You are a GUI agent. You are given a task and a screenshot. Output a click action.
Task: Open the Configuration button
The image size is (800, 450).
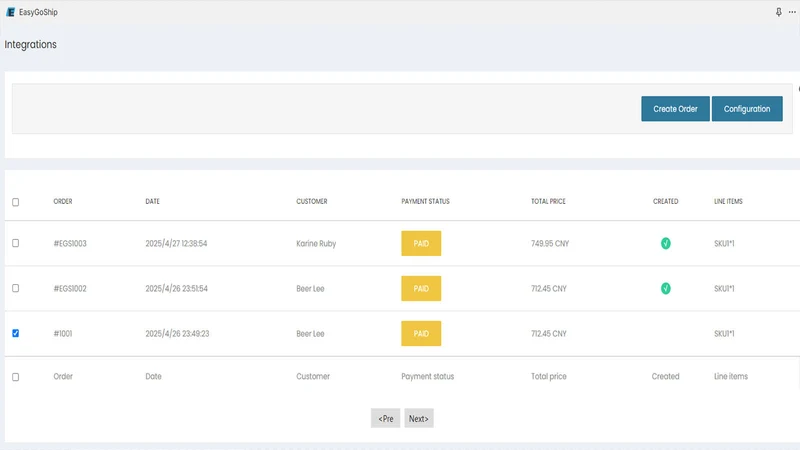(x=747, y=109)
